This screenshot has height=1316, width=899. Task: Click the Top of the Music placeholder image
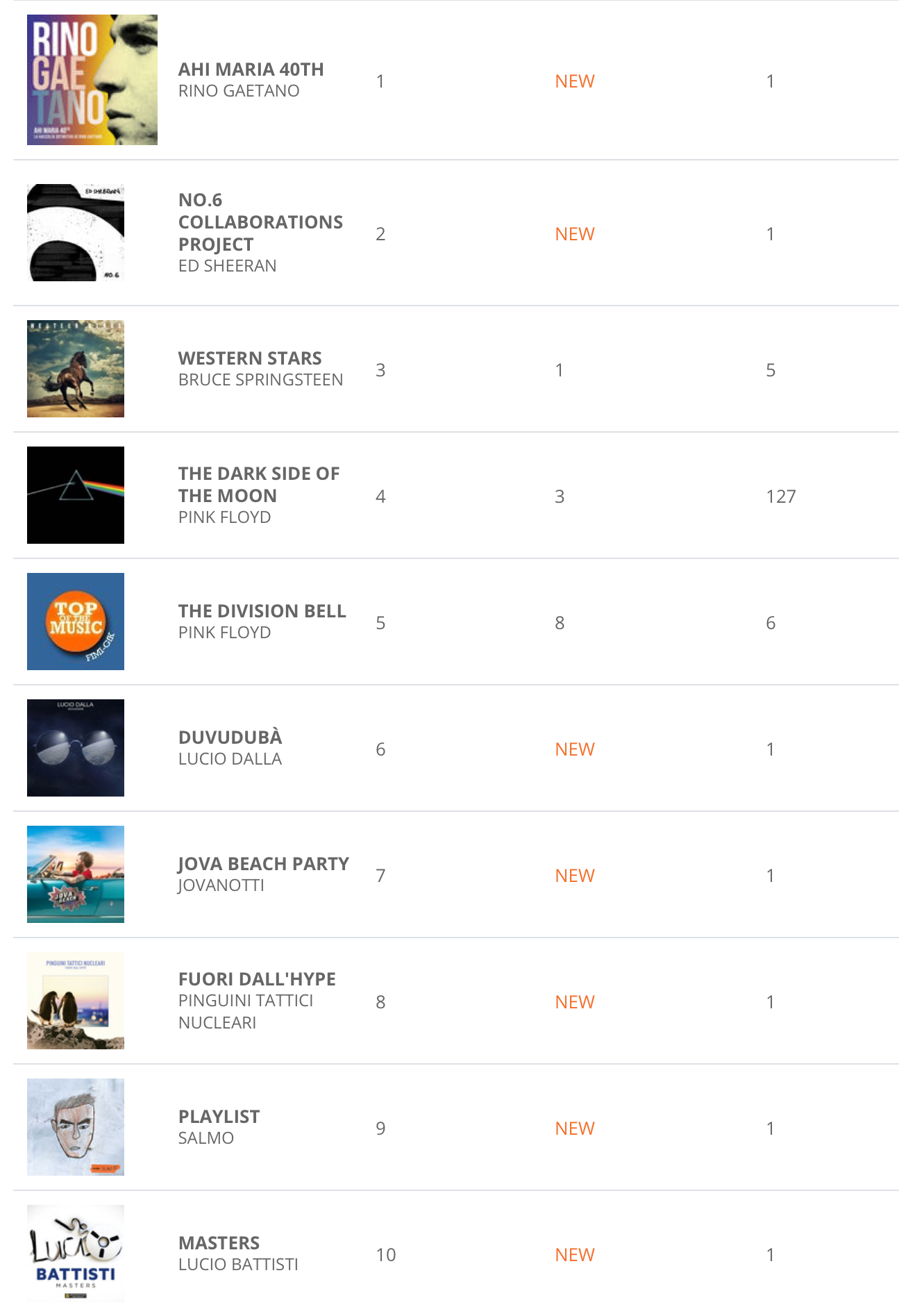pos(76,622)
